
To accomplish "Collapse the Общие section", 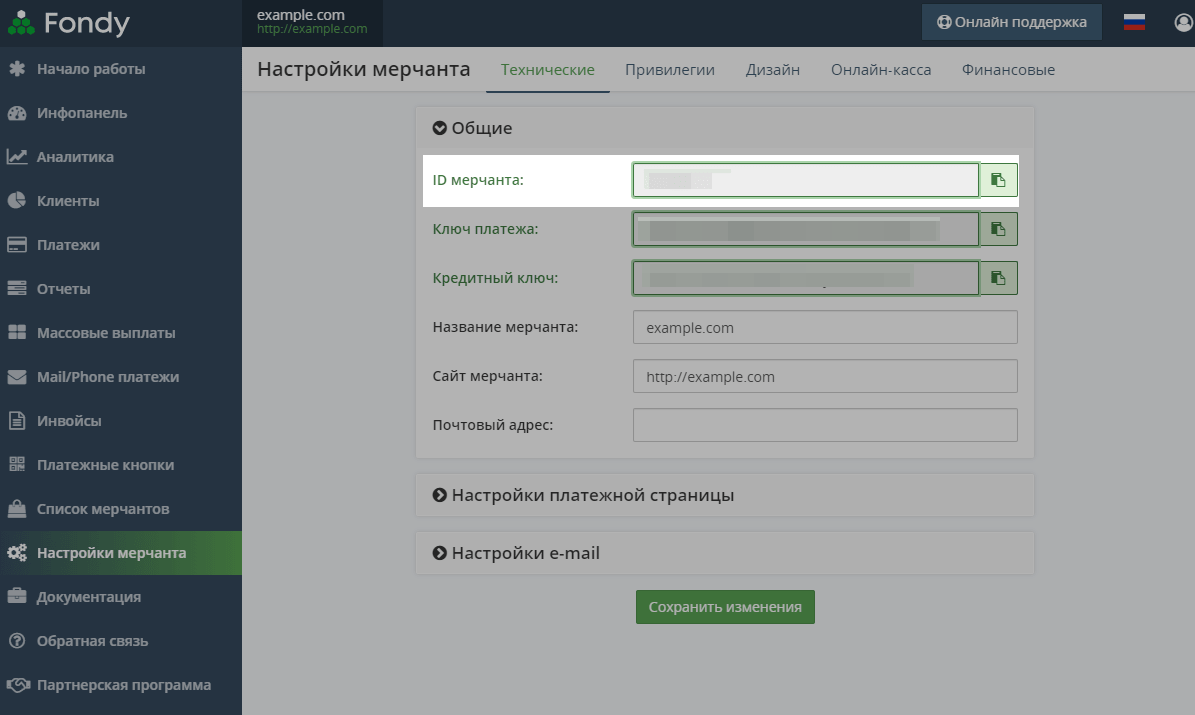I will [473, 128].
